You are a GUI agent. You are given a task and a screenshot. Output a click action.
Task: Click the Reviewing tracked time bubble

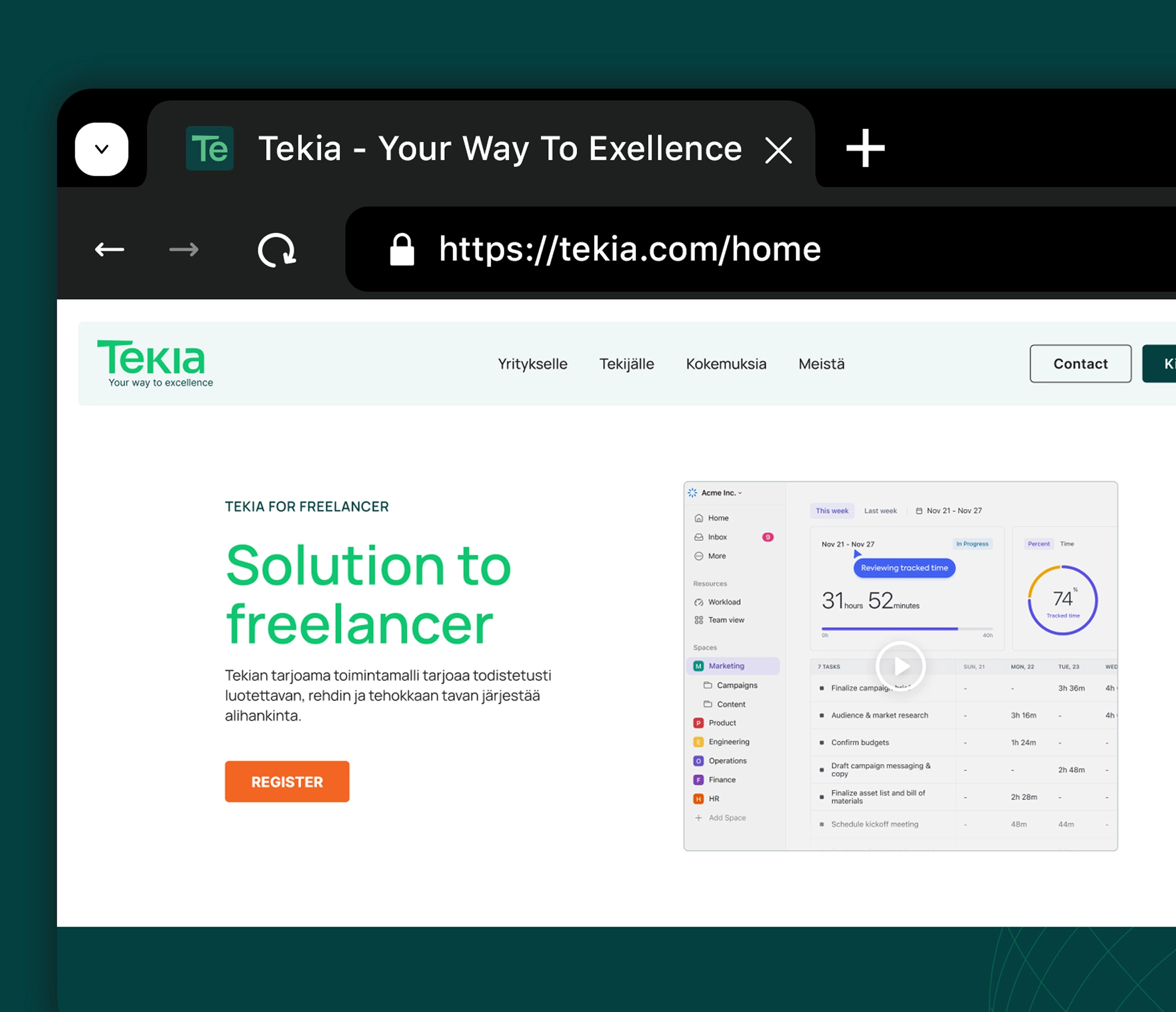(904, 568)
